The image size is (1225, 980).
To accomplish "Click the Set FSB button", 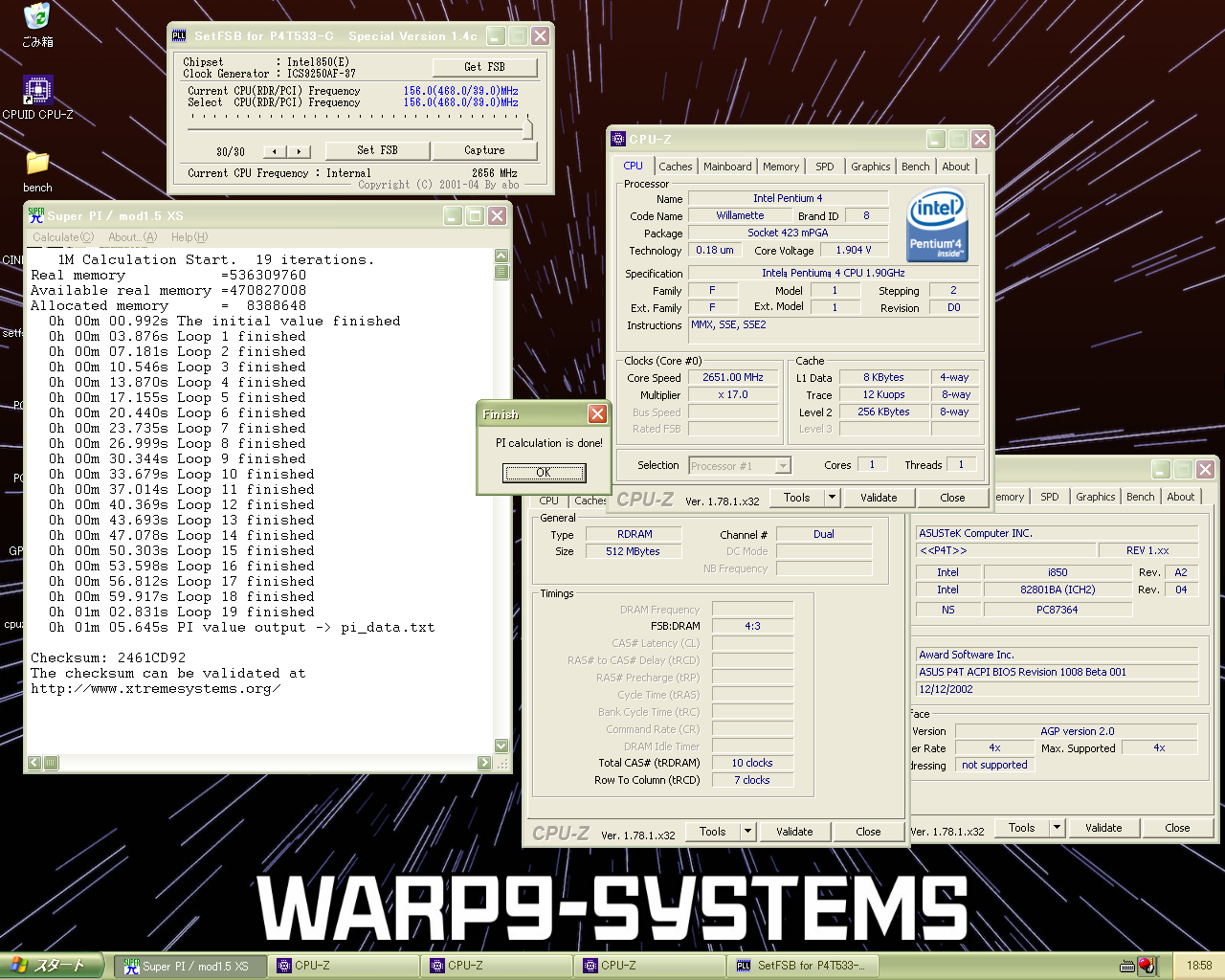I will tap(377, 150).
